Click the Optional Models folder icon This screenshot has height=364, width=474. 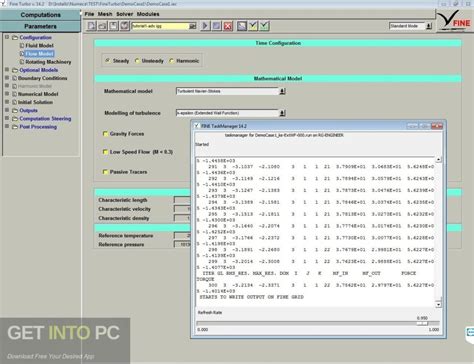click(15, 70)
